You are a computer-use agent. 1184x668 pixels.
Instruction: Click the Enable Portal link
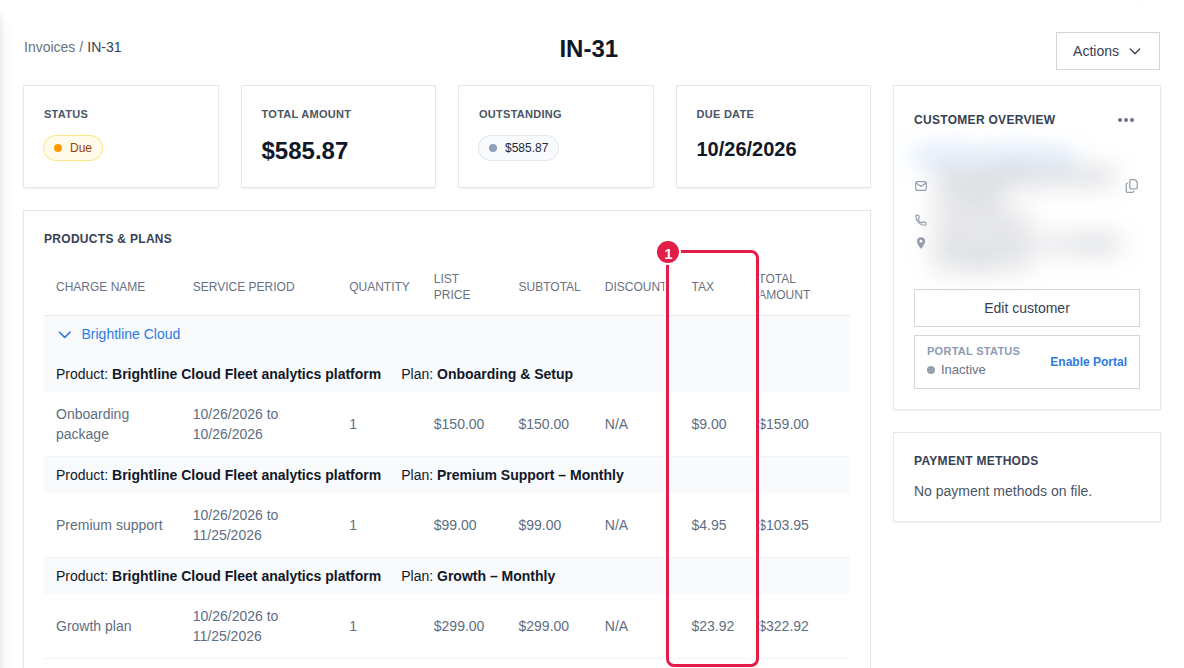pyautogui.click(x=1088, y=362)
